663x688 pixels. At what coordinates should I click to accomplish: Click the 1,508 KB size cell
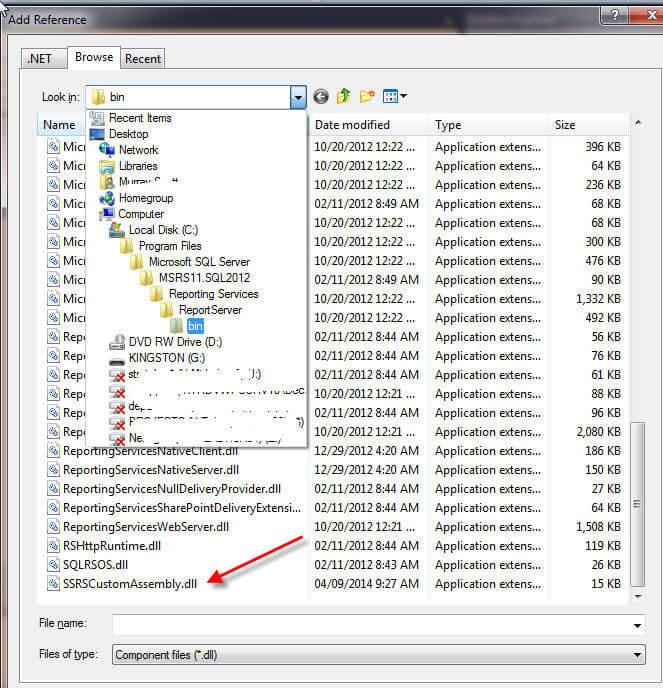pos(598,527)
